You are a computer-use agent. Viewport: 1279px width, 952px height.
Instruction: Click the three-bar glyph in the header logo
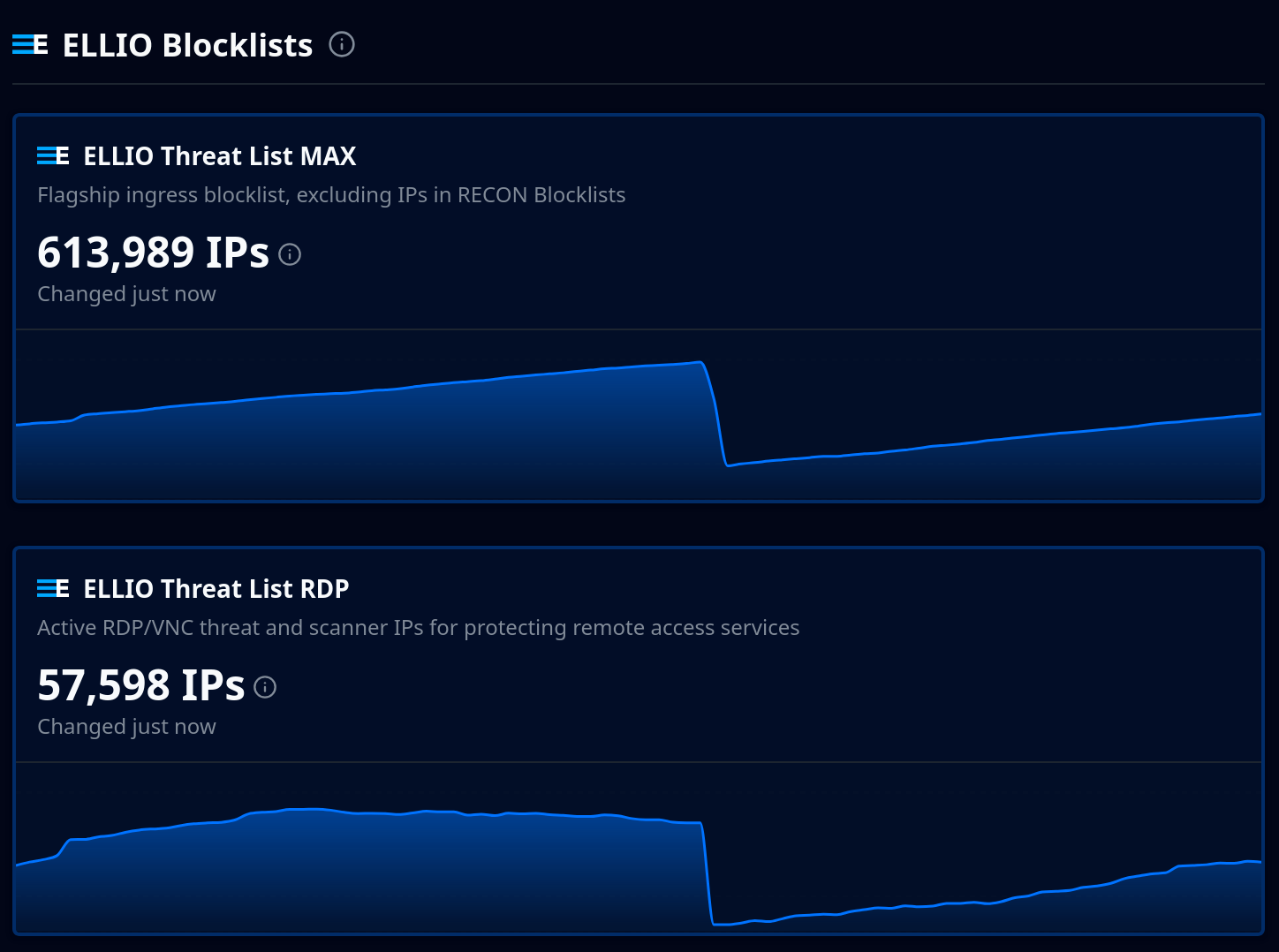[22, 44]
